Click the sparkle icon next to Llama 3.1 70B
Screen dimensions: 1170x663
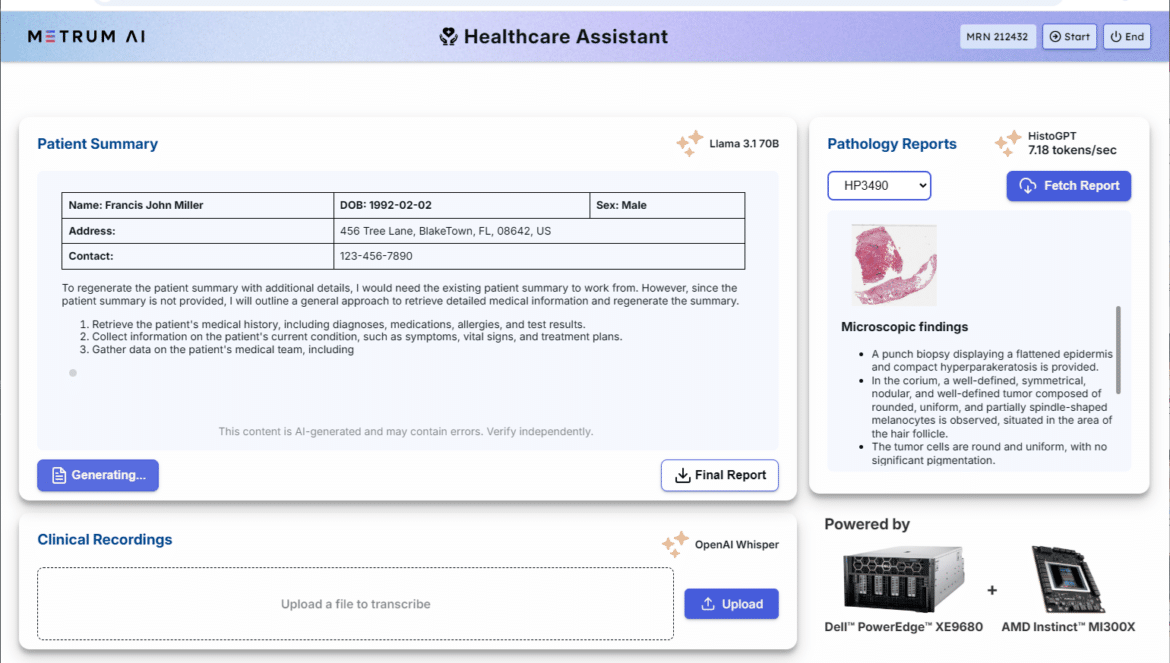(x=689, y=143)
